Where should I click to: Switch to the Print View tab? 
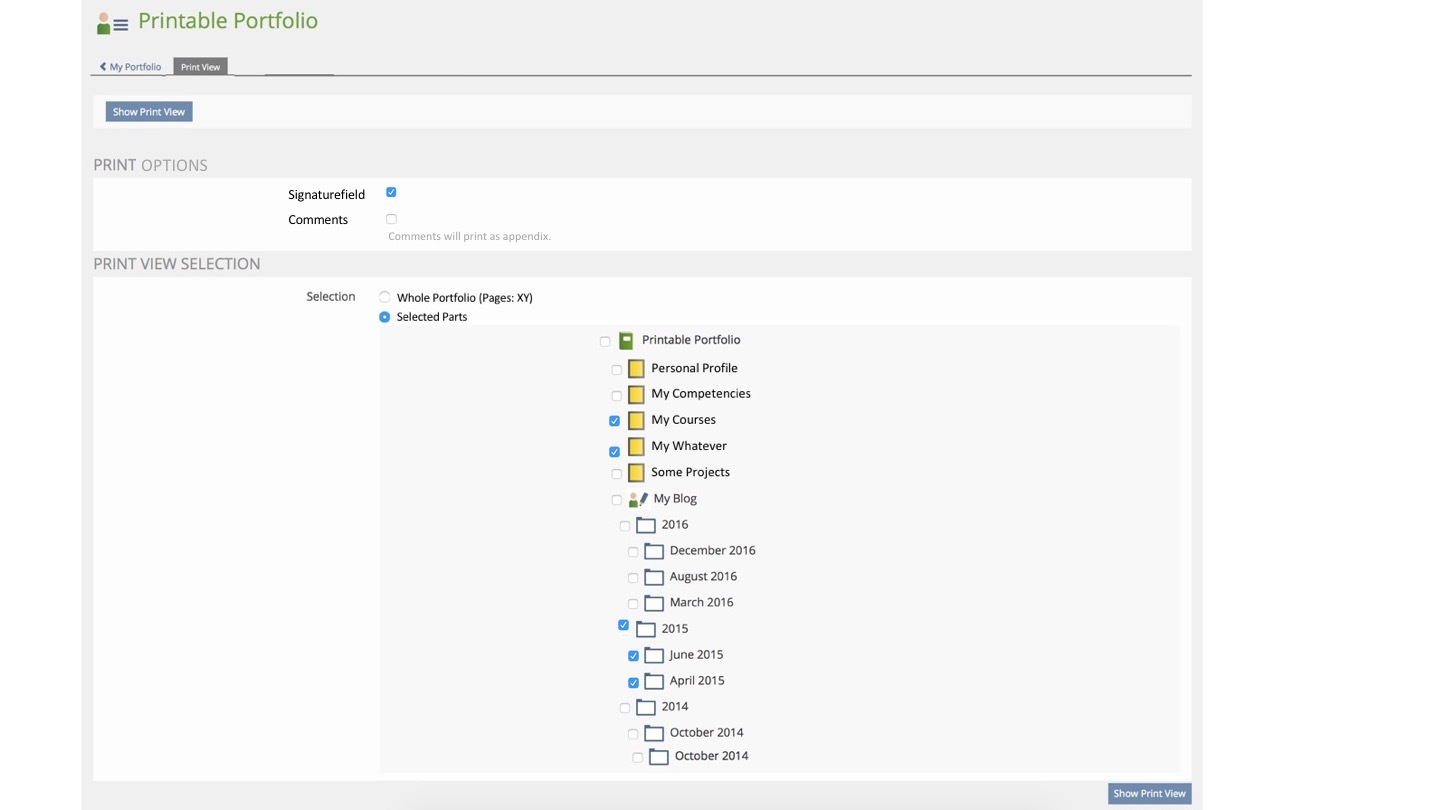tap(200, 67)
